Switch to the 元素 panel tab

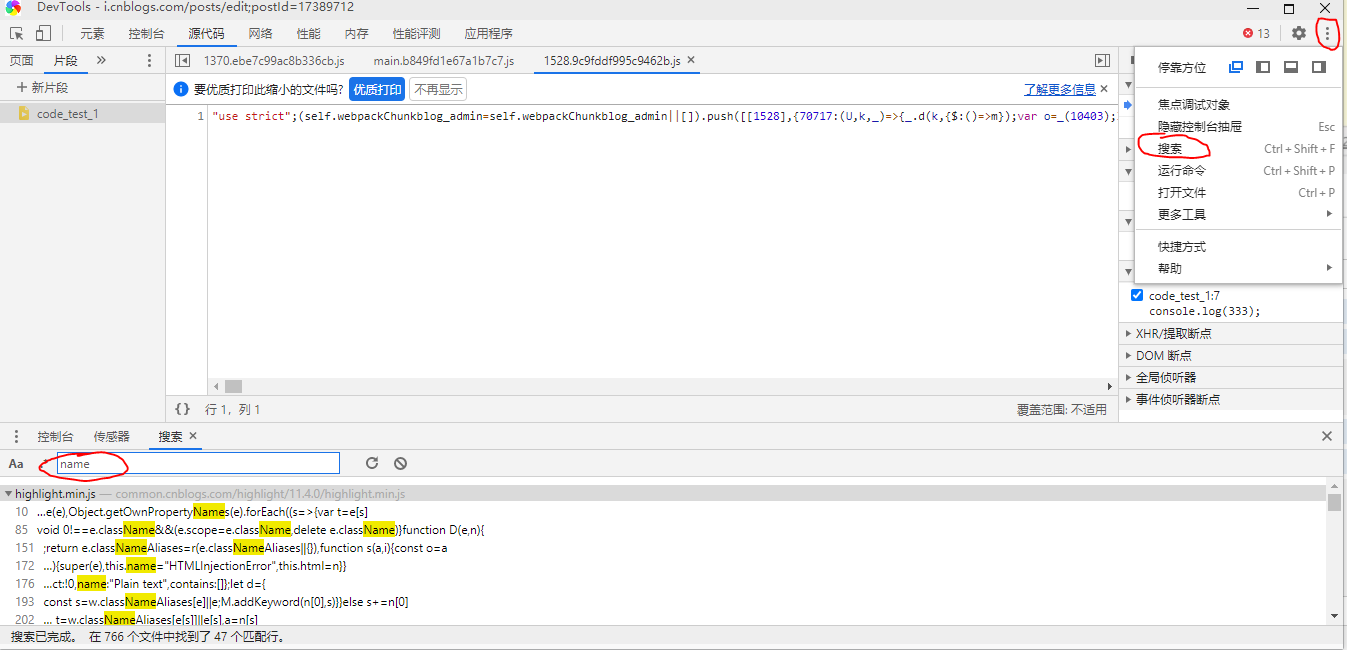tap(92, 33)
